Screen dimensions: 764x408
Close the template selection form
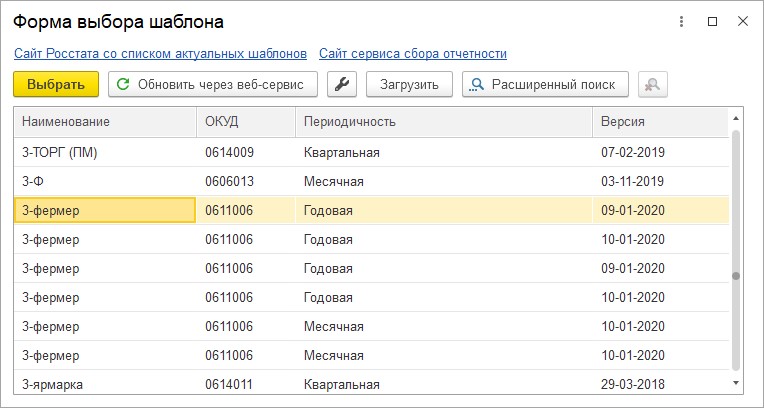click(743, 21)
